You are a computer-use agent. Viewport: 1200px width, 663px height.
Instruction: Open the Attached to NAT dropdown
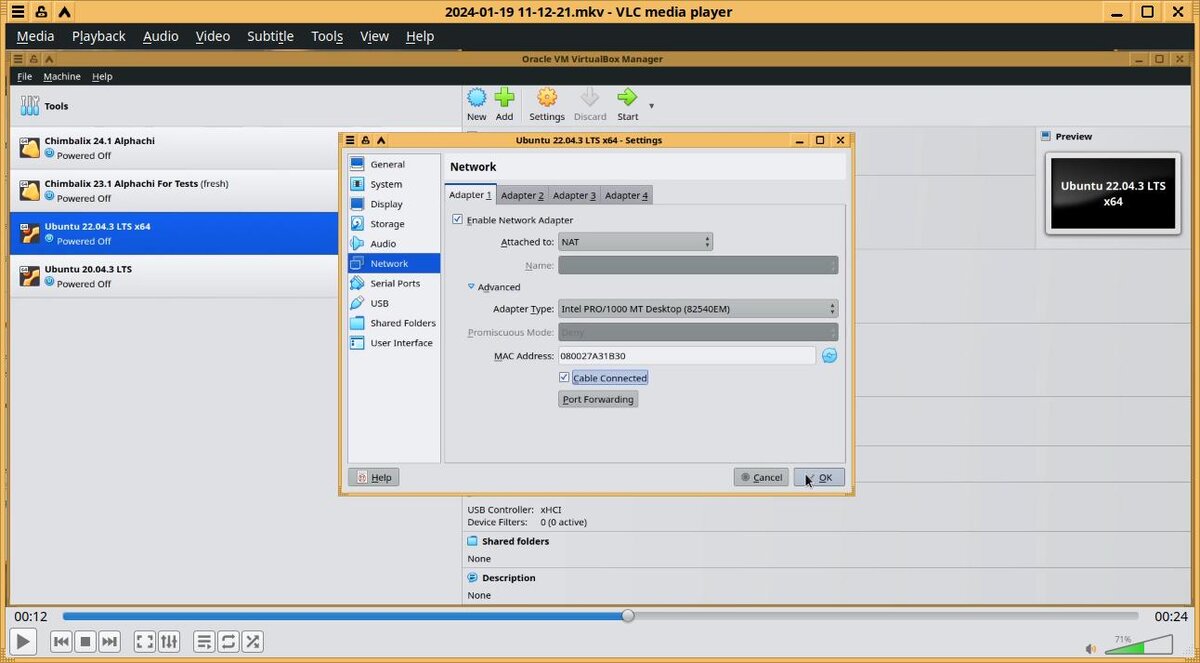[x=635, y=242]
